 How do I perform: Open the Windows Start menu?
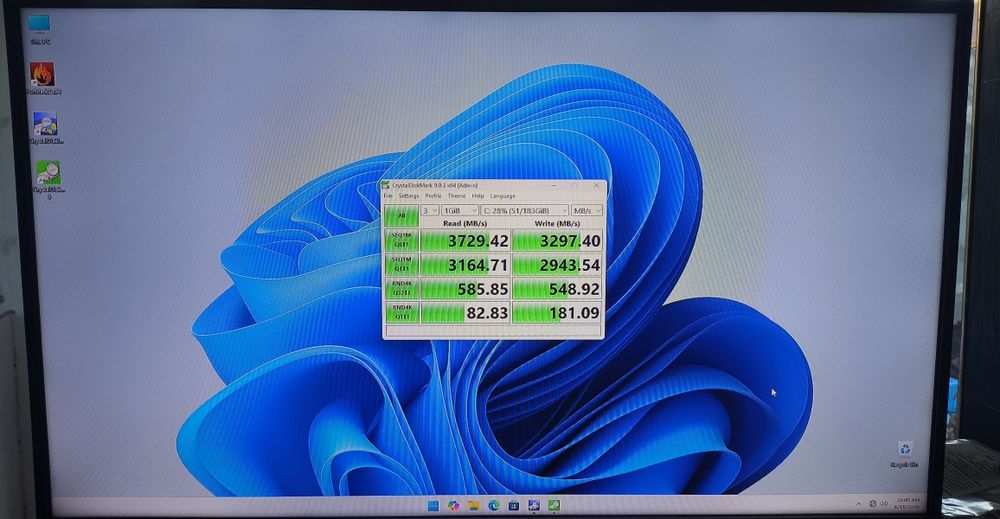pyautogui.click(x=433, y=506)
